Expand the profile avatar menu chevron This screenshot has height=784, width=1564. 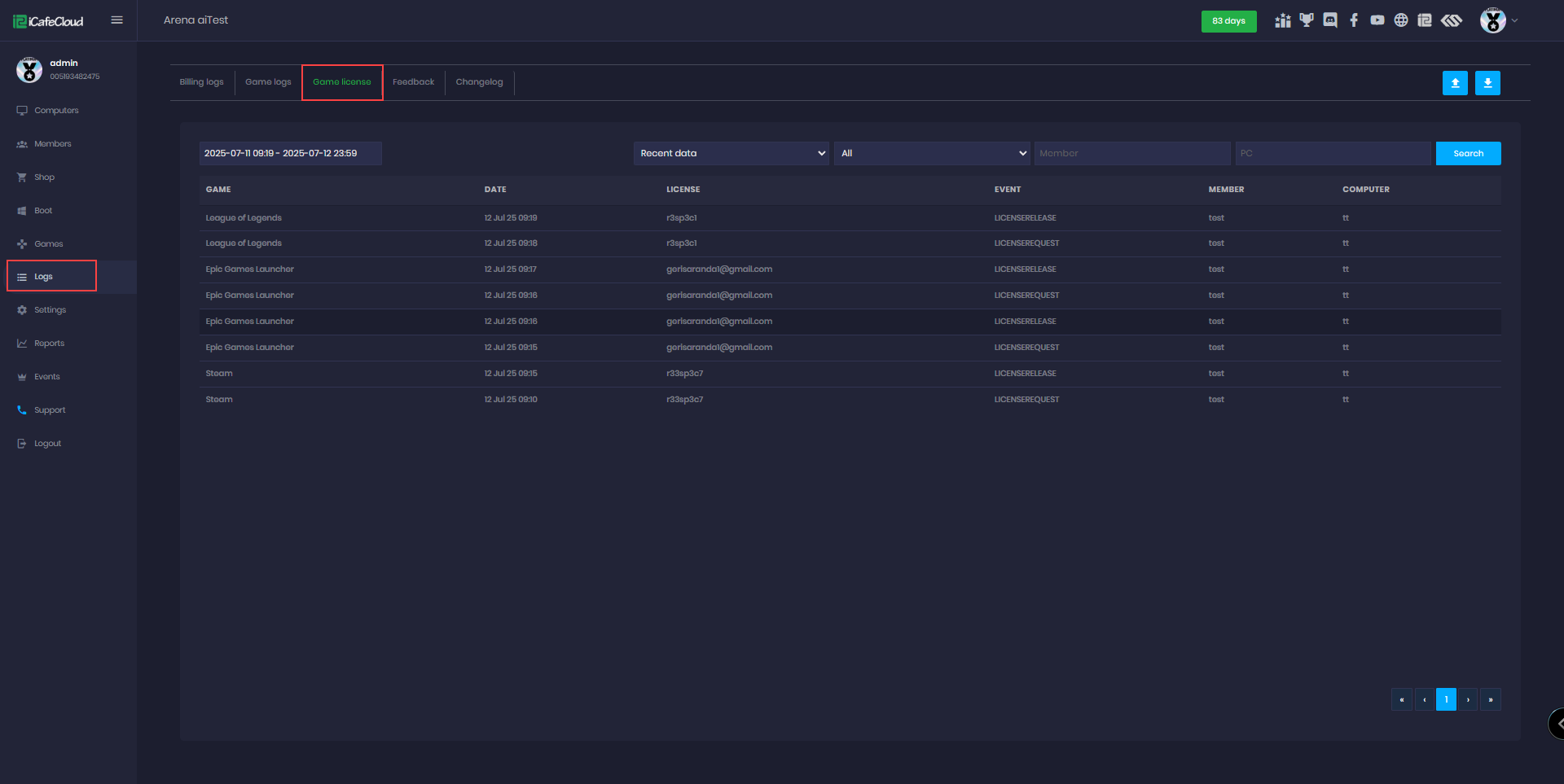click(x=1514, y=20)
